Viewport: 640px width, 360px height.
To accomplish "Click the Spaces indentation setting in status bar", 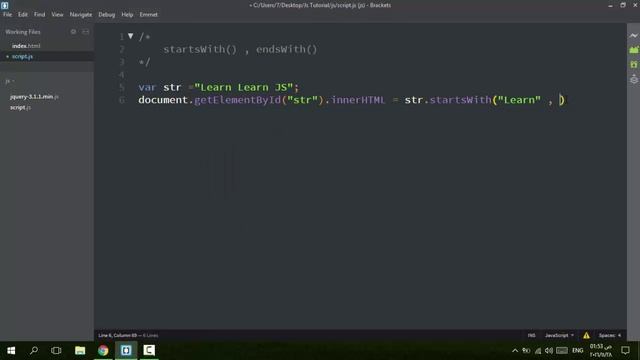I will click(x=610, y=336).
